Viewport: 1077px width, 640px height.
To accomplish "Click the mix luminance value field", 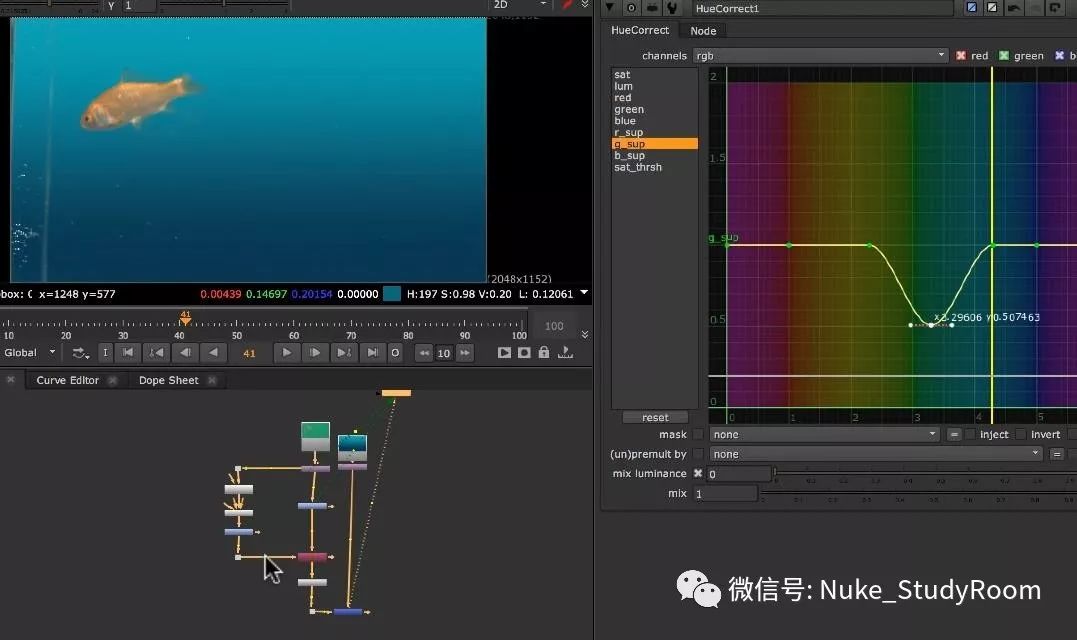I will (x=738, y=474).
